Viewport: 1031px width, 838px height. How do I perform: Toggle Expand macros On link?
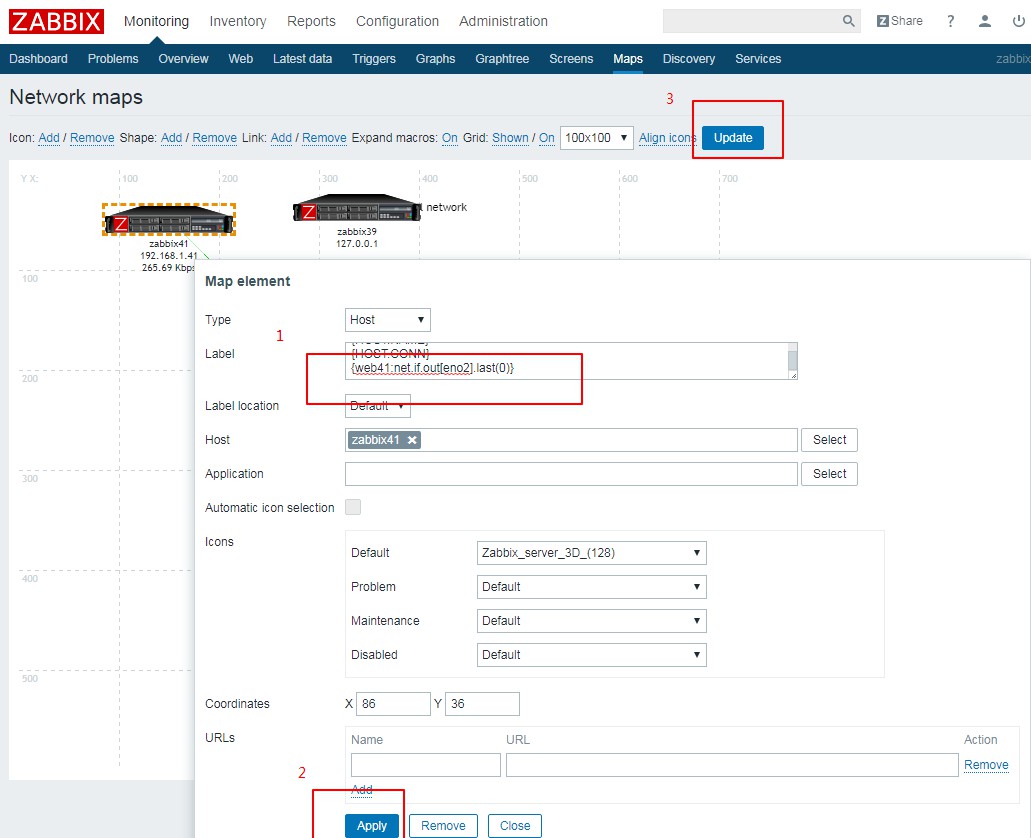(x=449, y=138)
